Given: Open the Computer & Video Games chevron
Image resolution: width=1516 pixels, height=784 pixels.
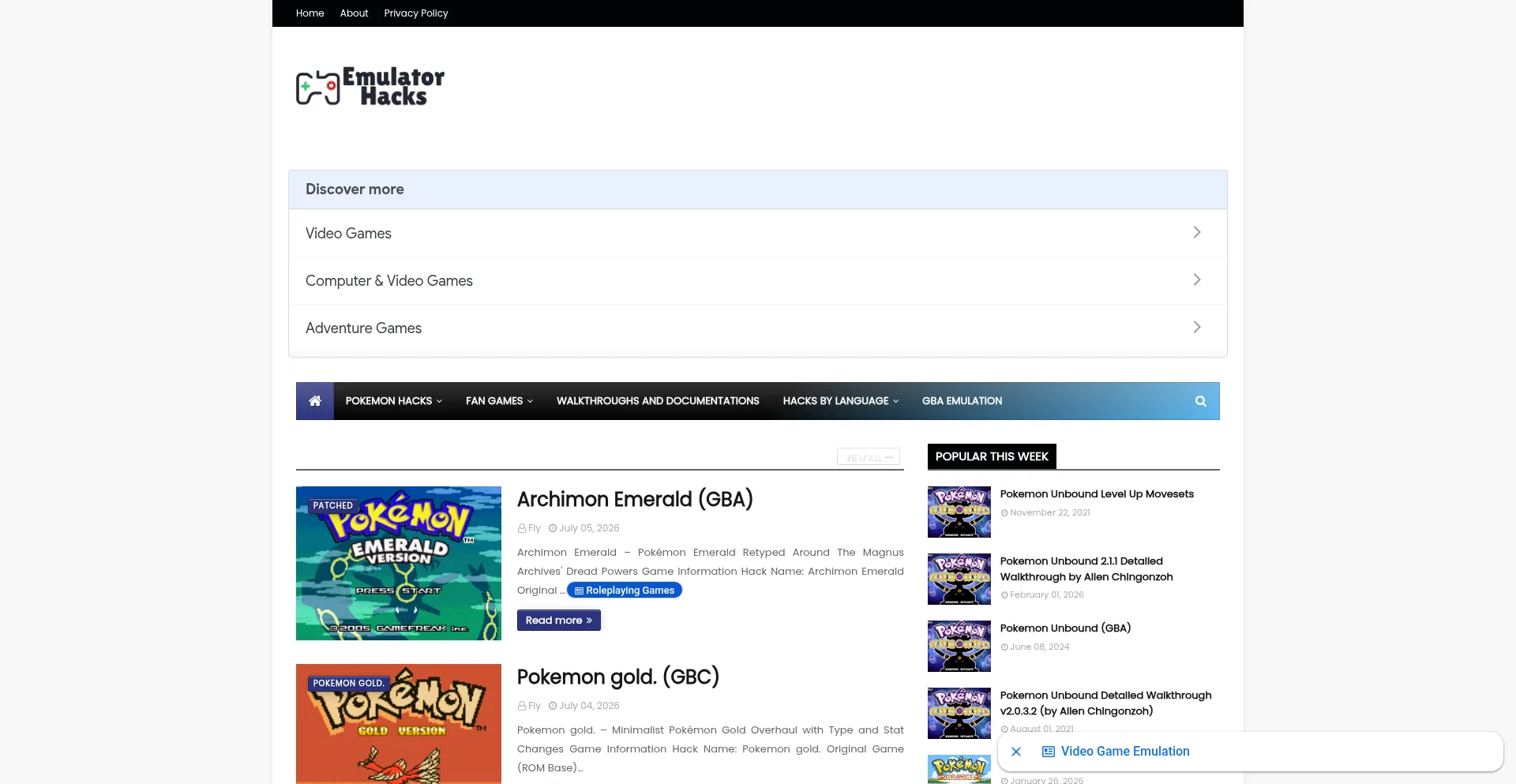Looking at the screenshot, I should 1197,279.
